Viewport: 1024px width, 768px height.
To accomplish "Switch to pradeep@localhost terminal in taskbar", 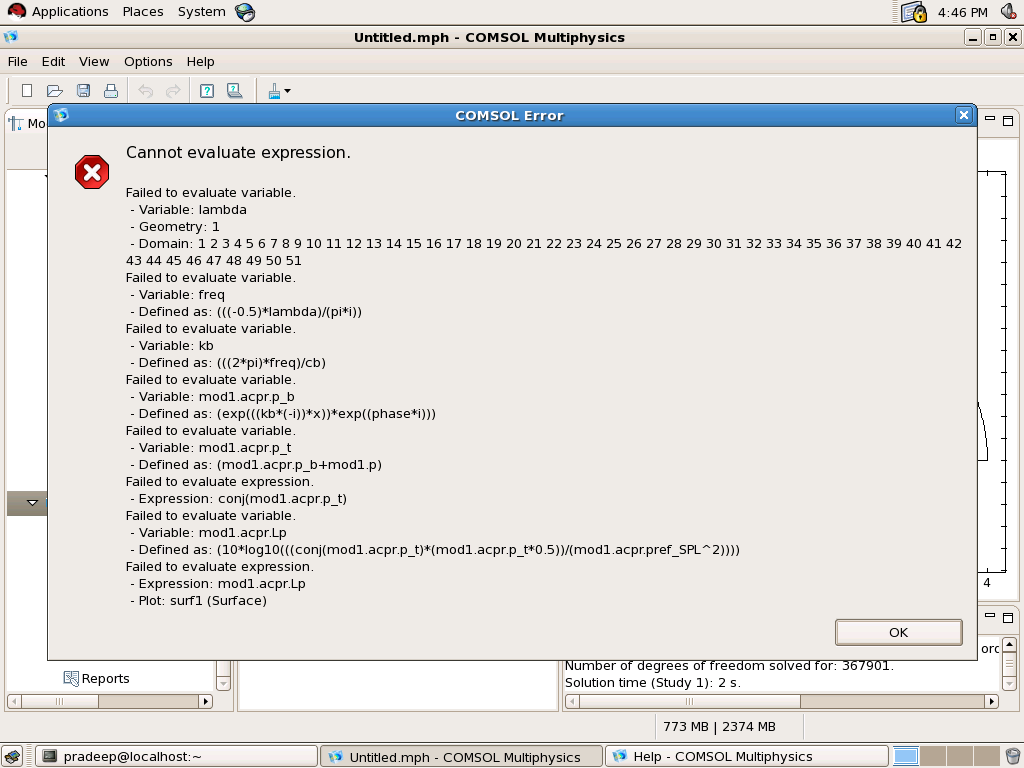I will (x=176, y=756).
